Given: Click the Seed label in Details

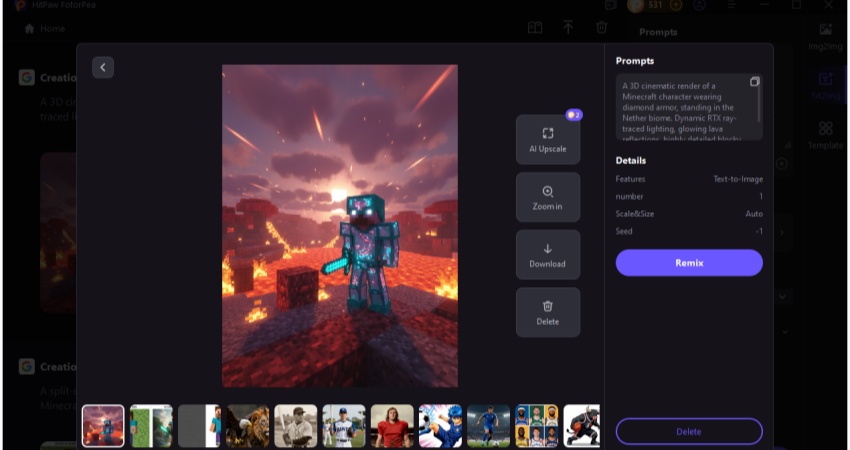Looking at the screenshot, I should click(x=624, y=231).
